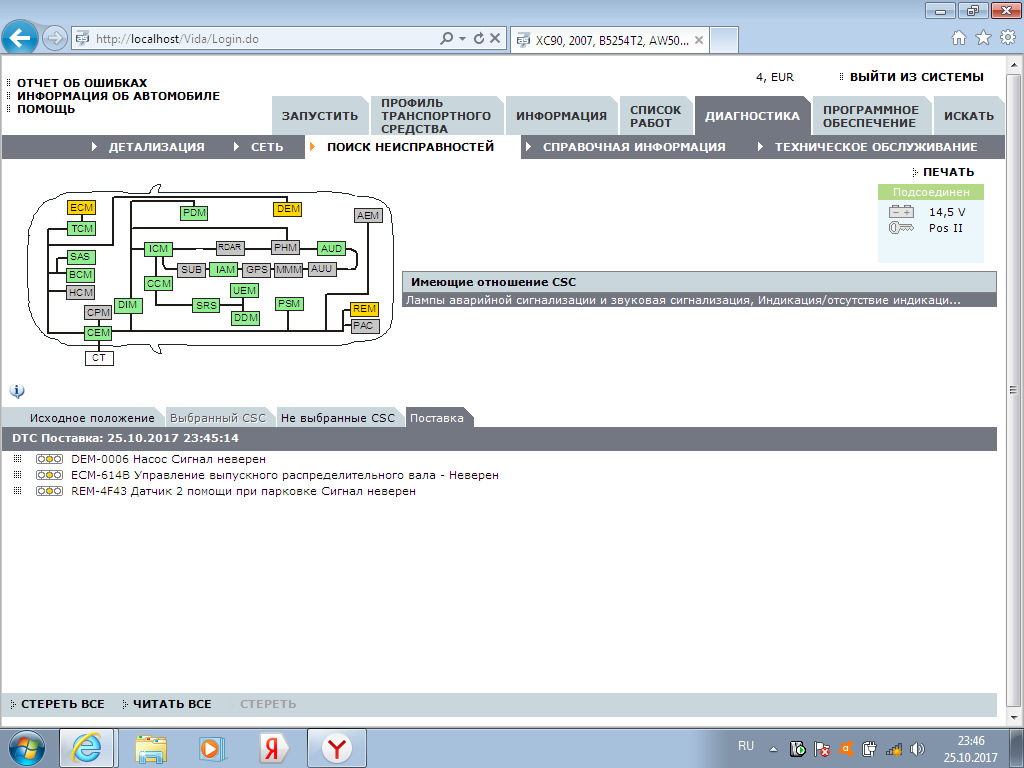Expand details grid icon of REM-4F43 row

point(18,490)
